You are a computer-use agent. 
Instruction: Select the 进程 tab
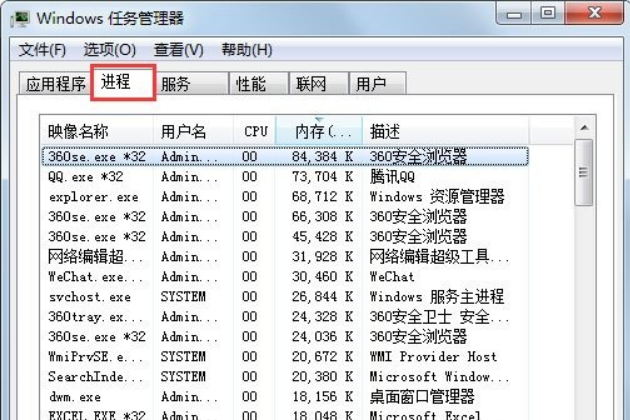pos(123,82)
